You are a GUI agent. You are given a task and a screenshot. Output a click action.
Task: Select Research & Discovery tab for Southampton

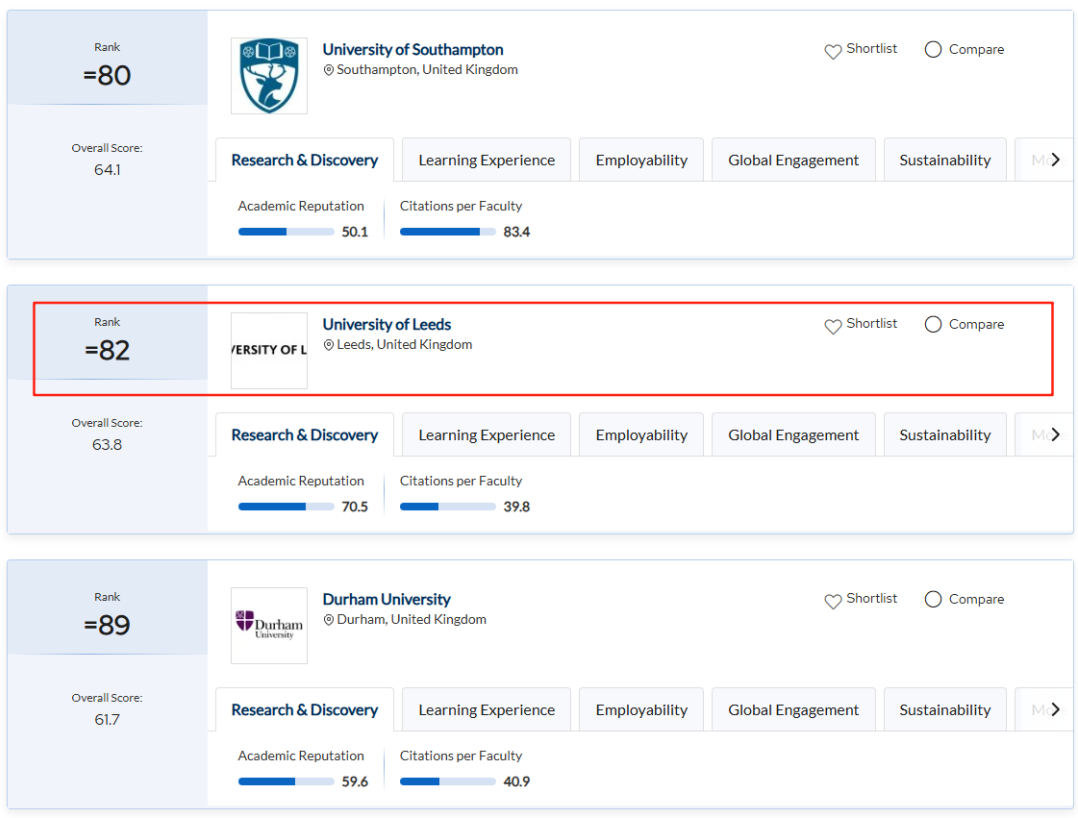click(305, 160)
